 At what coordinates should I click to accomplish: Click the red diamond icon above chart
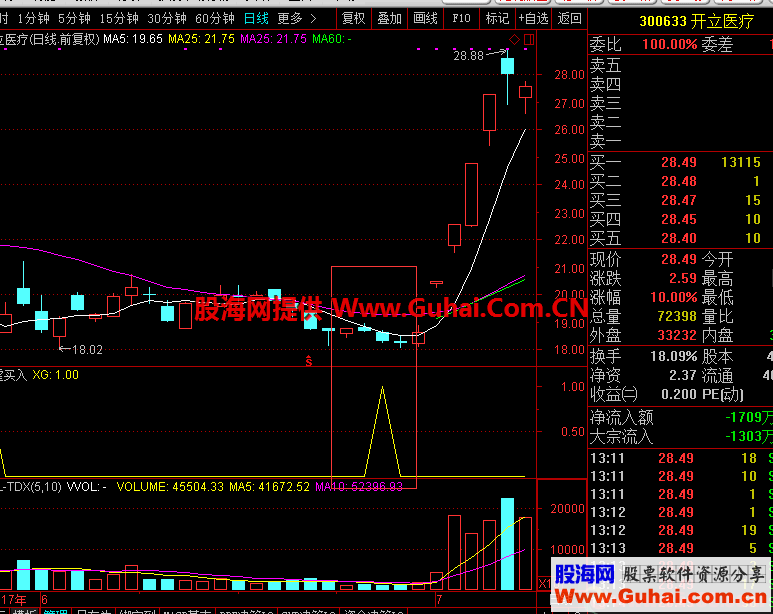click(x=514, y=39)
